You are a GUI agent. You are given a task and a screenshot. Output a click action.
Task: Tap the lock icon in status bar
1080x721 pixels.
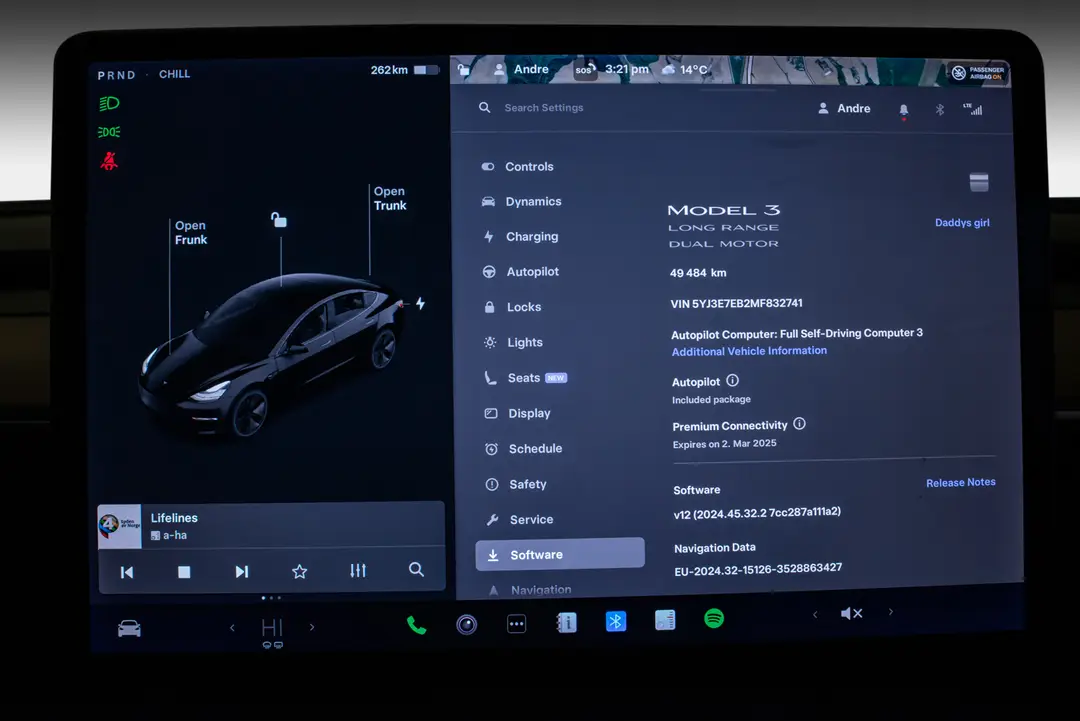(464, 70)
